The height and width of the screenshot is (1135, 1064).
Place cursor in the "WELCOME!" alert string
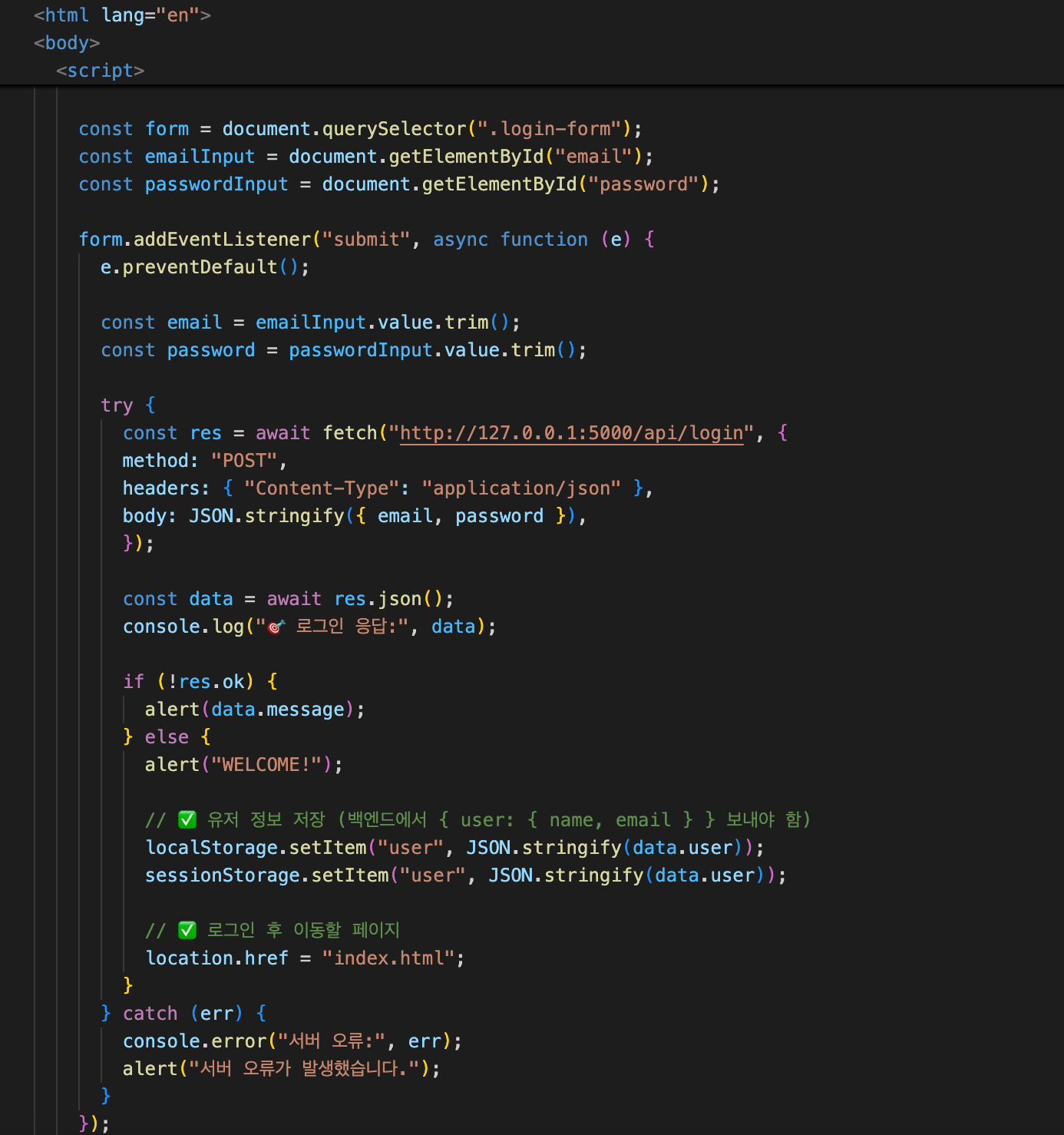(266, 765)
